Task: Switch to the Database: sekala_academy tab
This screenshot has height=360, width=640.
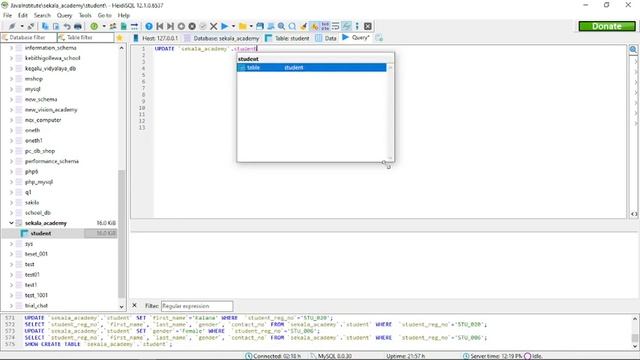Action: 222,38
